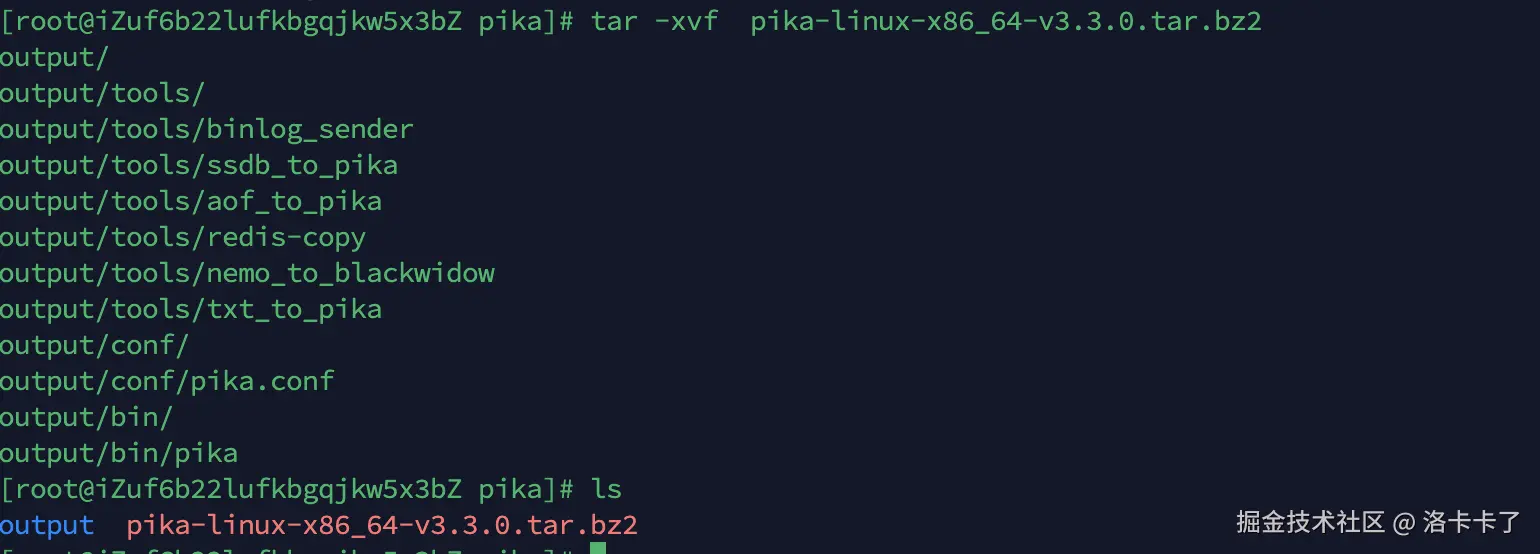Viewport: 1540px width, 554px height.
Task: Click the output/bin/ directory line
Action: click(x=86, y=417)
